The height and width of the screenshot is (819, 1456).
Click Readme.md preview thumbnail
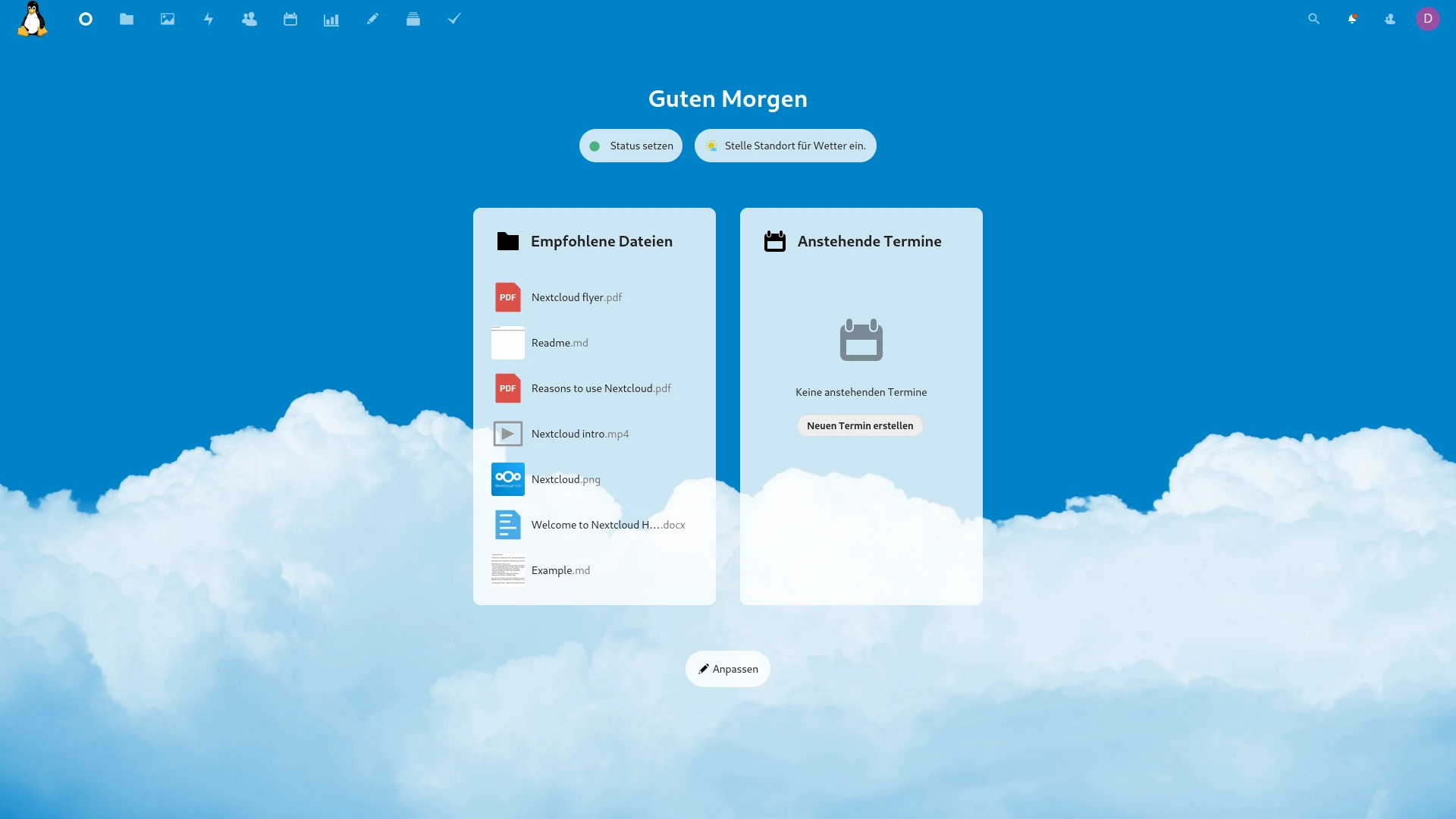508,343
